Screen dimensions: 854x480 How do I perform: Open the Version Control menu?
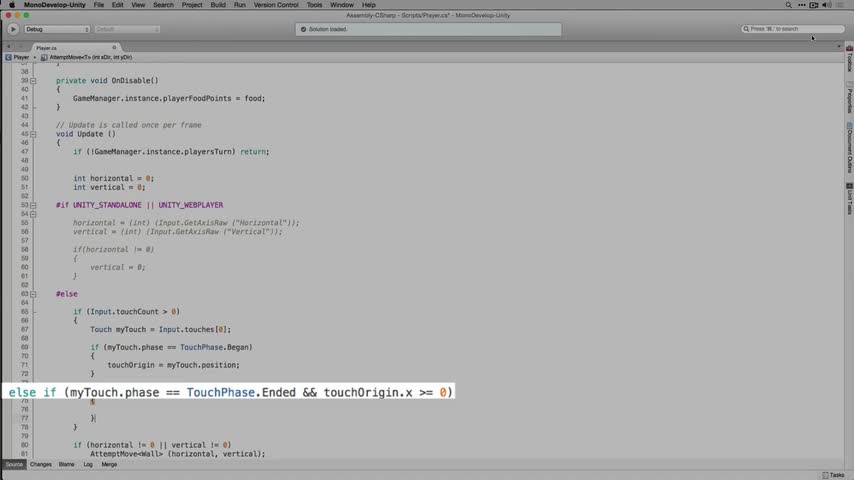(276, 5)
